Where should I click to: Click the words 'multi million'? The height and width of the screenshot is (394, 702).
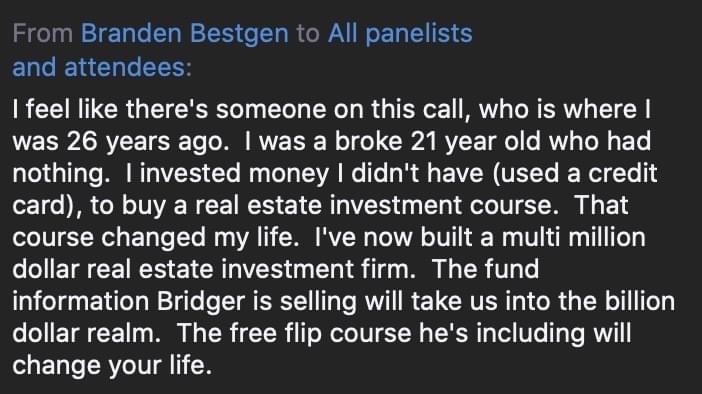(x=574, y=237)
